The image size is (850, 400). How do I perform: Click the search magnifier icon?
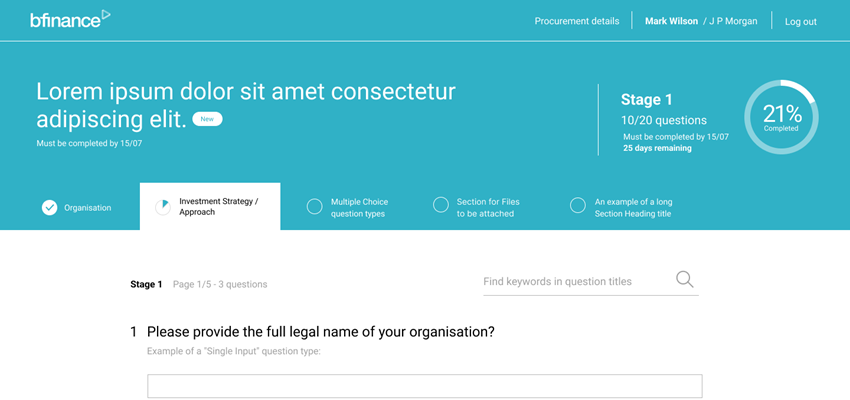tap(685, 280)
